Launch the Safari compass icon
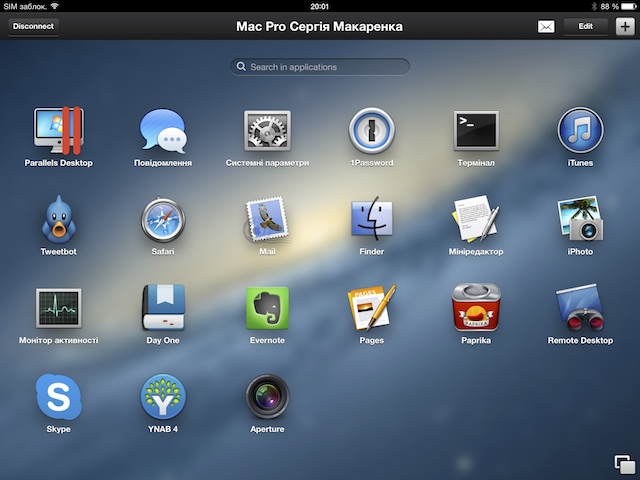640x480 pixels. tap(163, 220)
